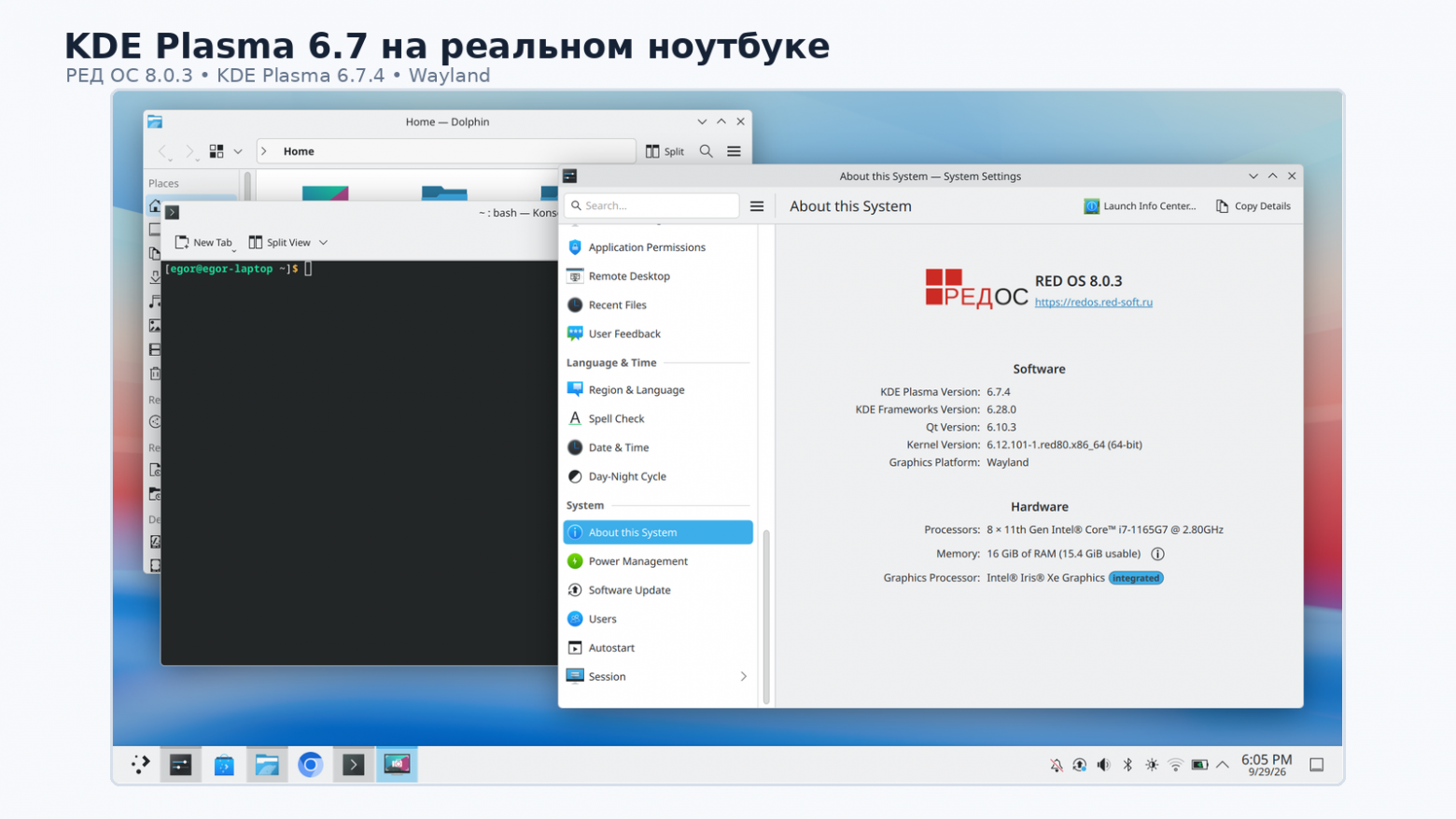Screen dimensions: 1456x819
Task: Click the Split button in Dolphin
Action: (665, 151)
